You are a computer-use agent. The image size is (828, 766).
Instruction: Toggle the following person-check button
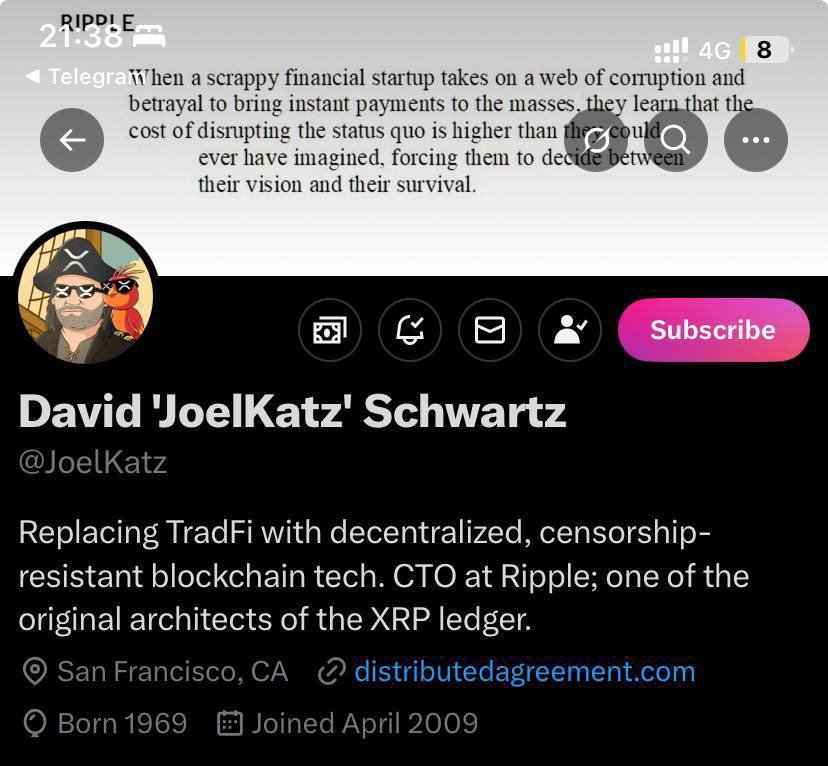coord(570,330)
